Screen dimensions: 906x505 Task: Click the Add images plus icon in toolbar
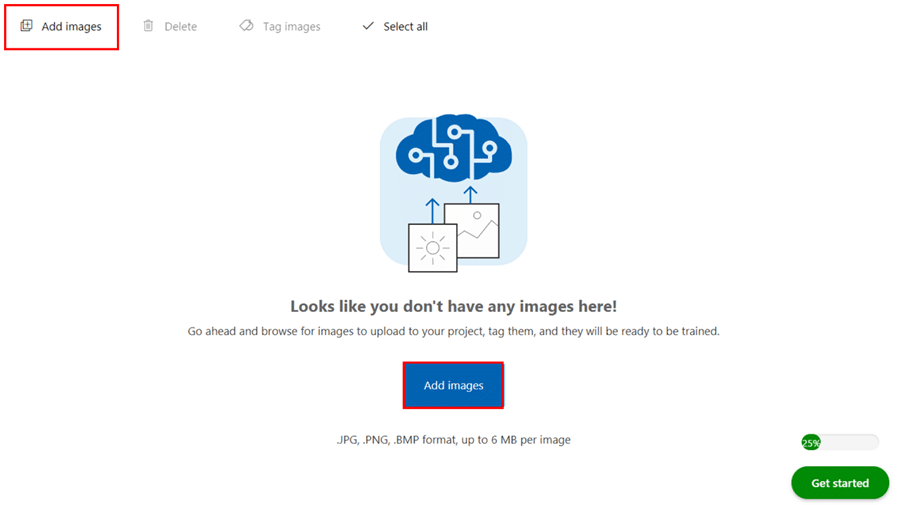coord(26,26)
